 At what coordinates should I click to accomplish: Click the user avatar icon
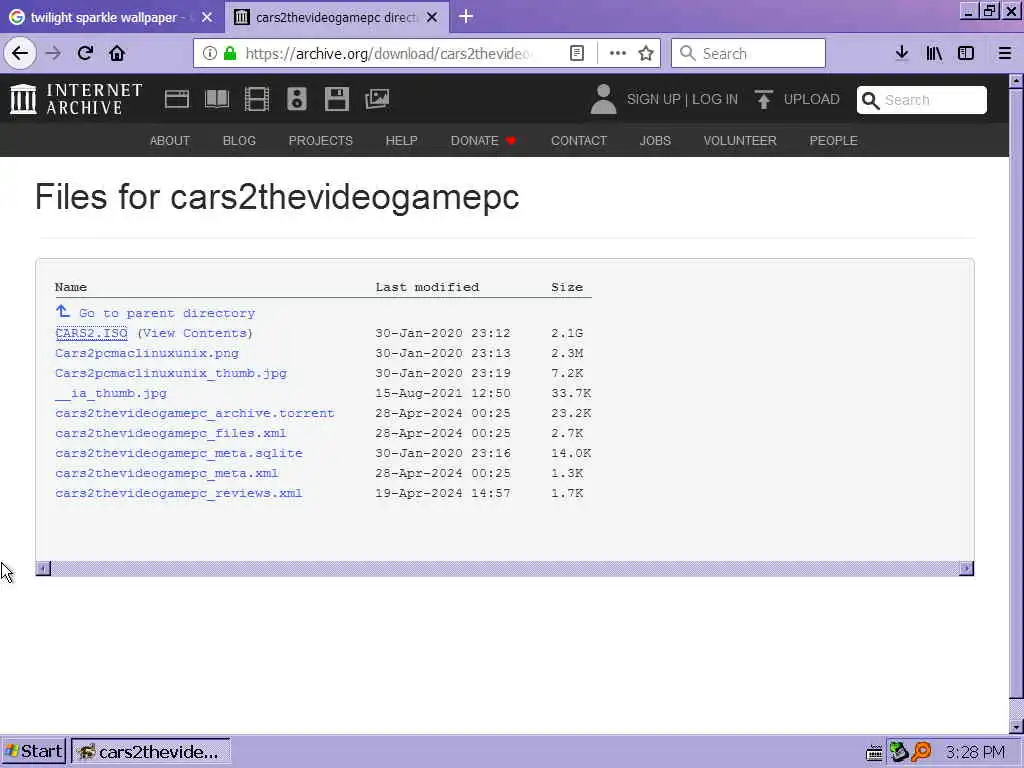[603, 99]
